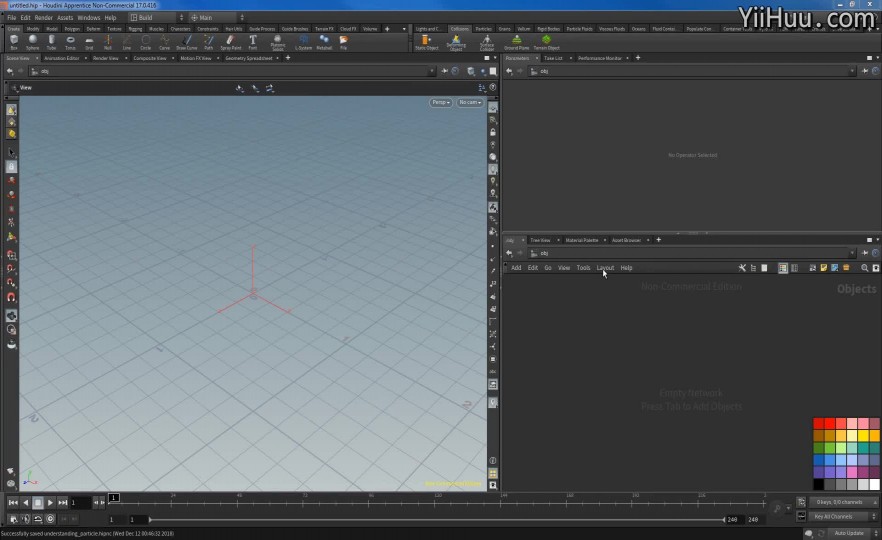The height and width of the screenshot is (540, 882).
Task: Pick the bright red color swatch
Action: pyautogui.click(x=830, y=423)
